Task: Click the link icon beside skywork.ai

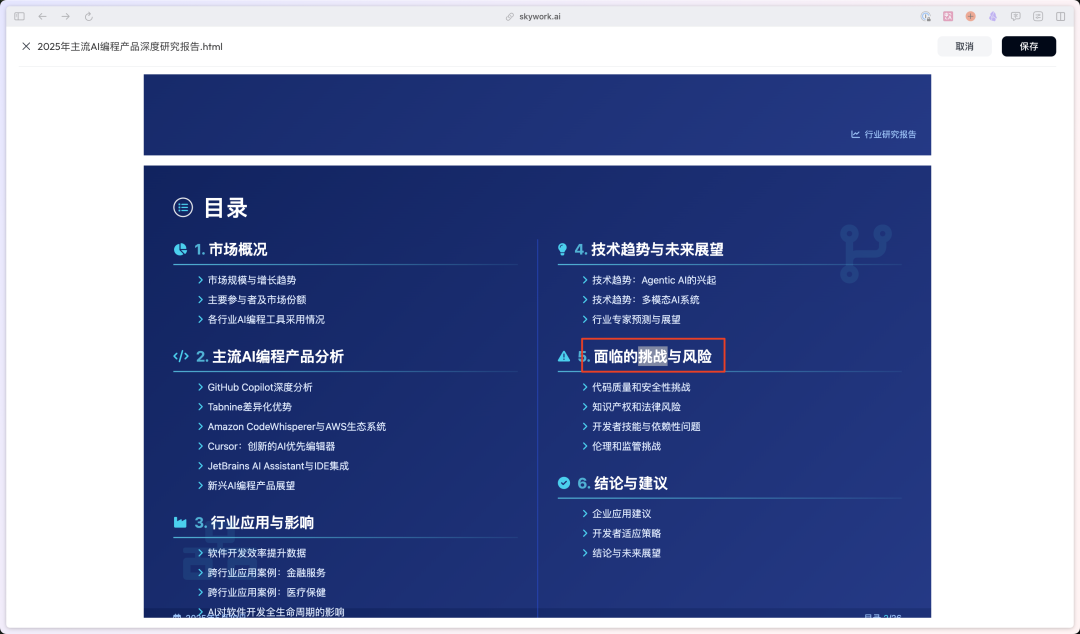Action: [x=510, y=17]
